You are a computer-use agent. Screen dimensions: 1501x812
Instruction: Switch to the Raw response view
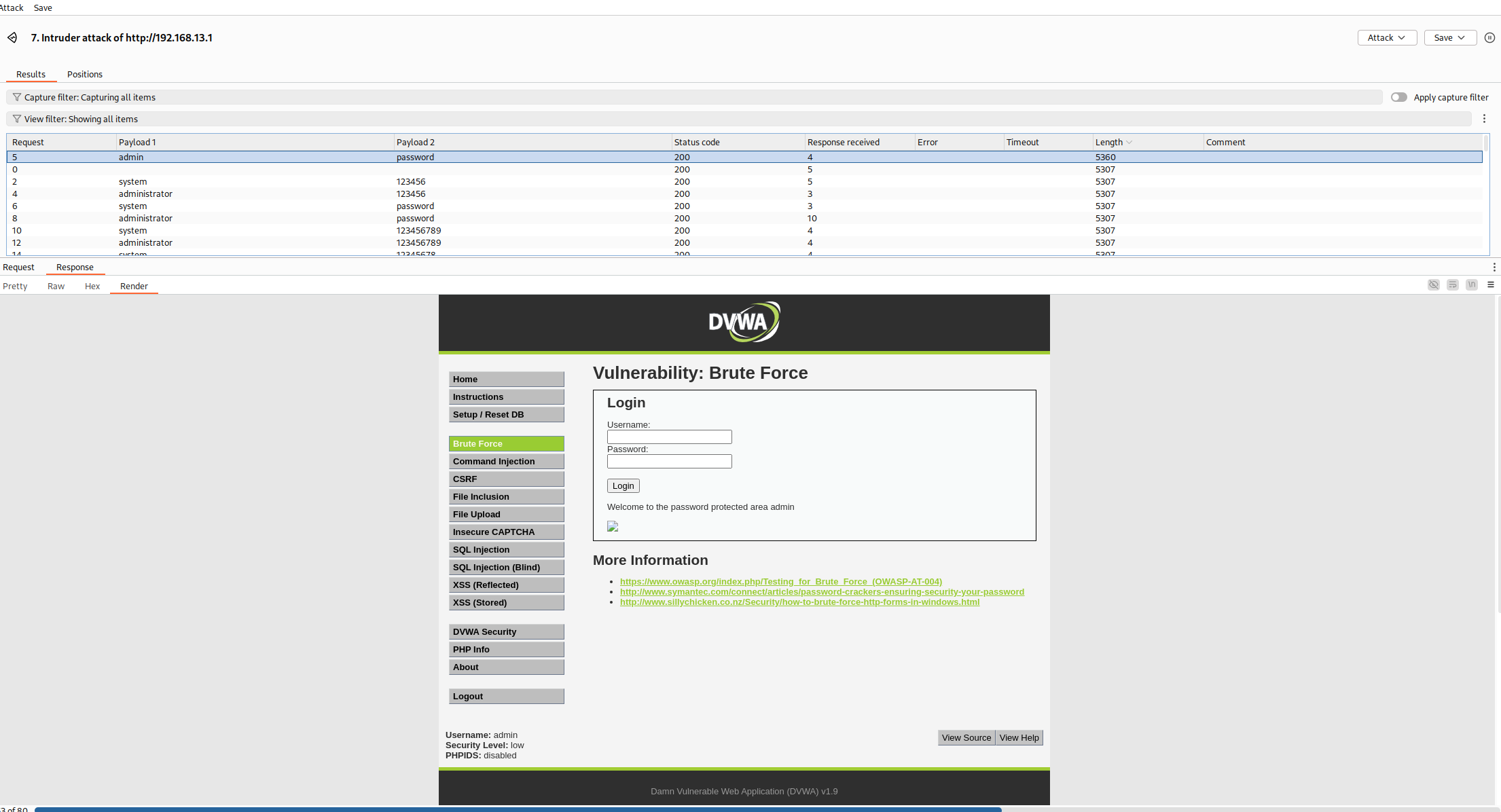[x=56, y=286]
